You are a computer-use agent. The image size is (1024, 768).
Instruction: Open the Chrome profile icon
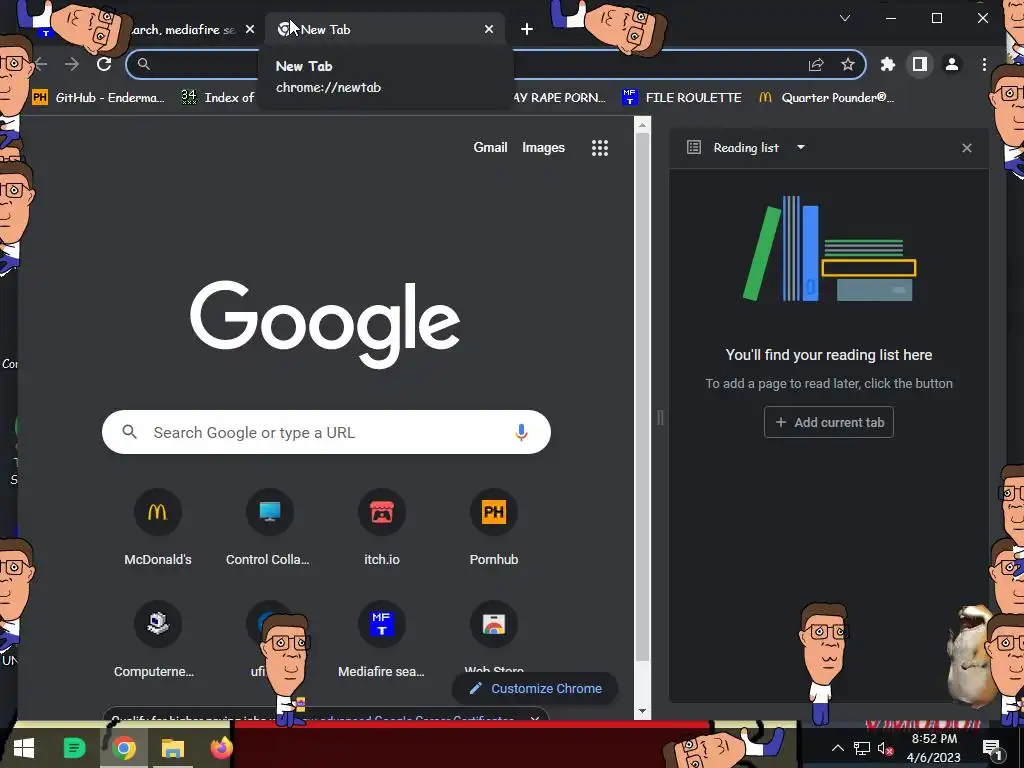(x=952, y=64)
